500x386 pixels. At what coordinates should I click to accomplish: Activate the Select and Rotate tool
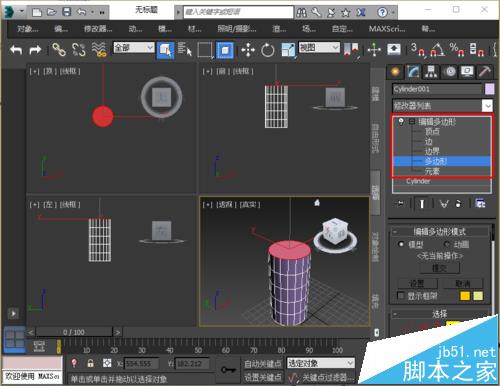click(268, 50)
